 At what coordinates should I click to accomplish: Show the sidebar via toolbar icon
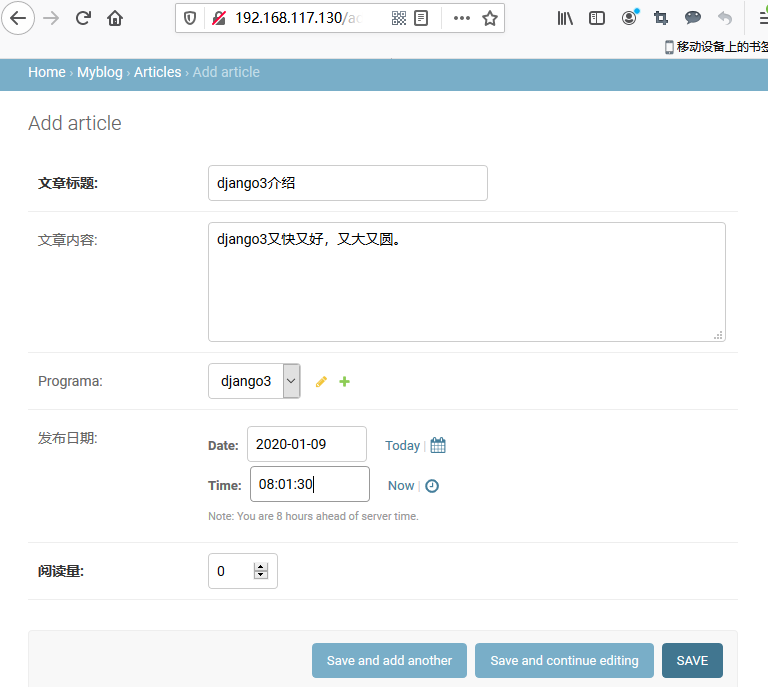[x=597, y=19]
